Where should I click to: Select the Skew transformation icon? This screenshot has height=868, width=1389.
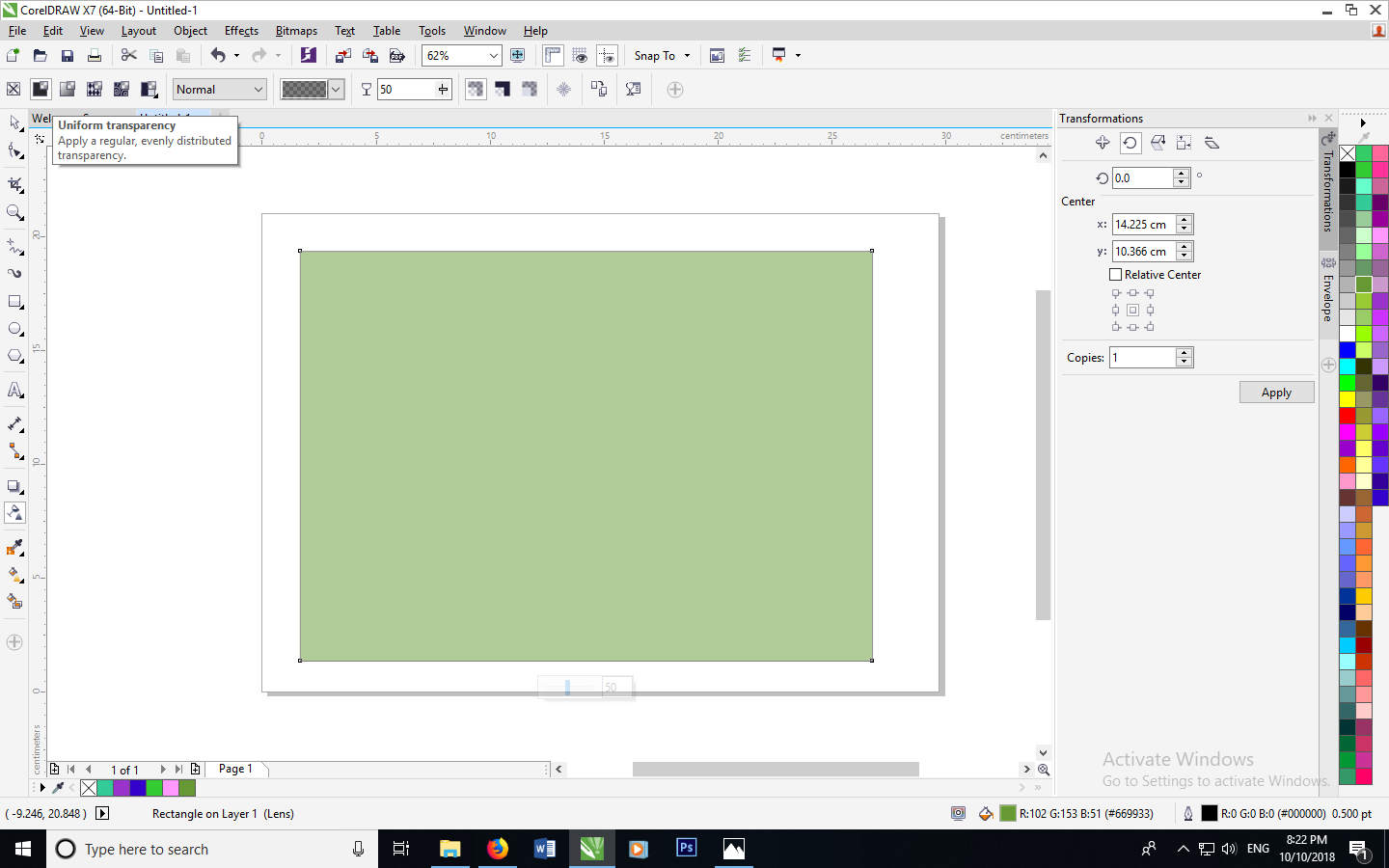click(1212, 143)
